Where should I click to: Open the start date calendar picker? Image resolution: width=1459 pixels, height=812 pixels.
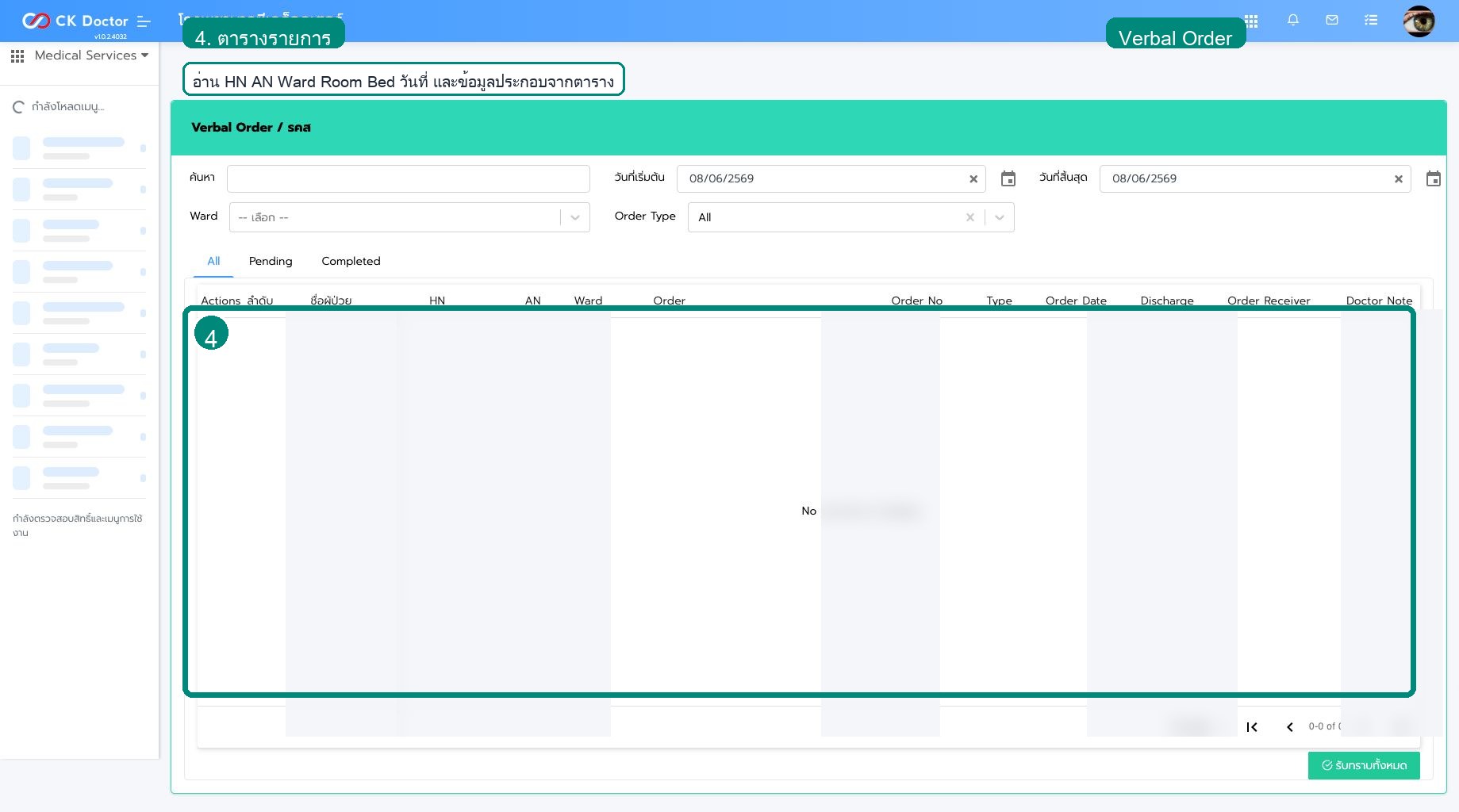pos(1008,179)
